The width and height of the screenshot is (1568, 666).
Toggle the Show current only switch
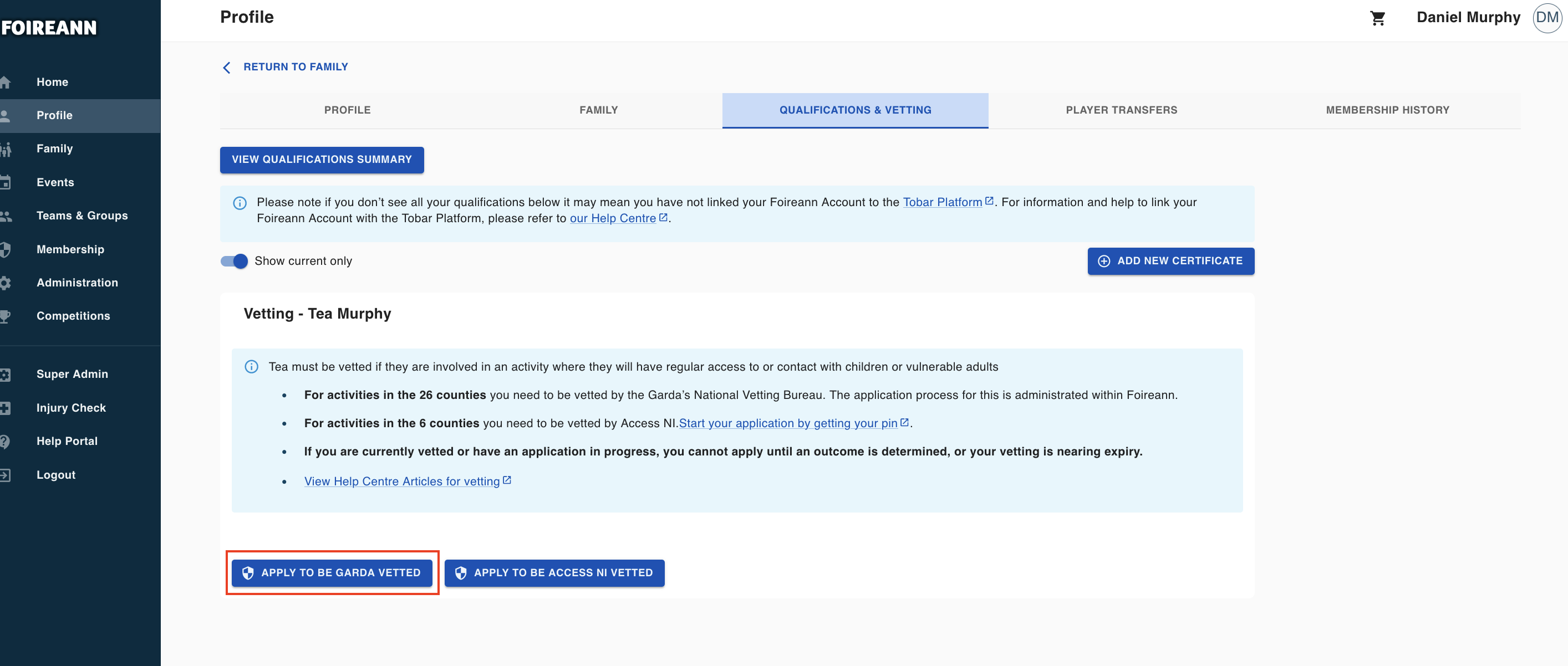coord(235,261)
